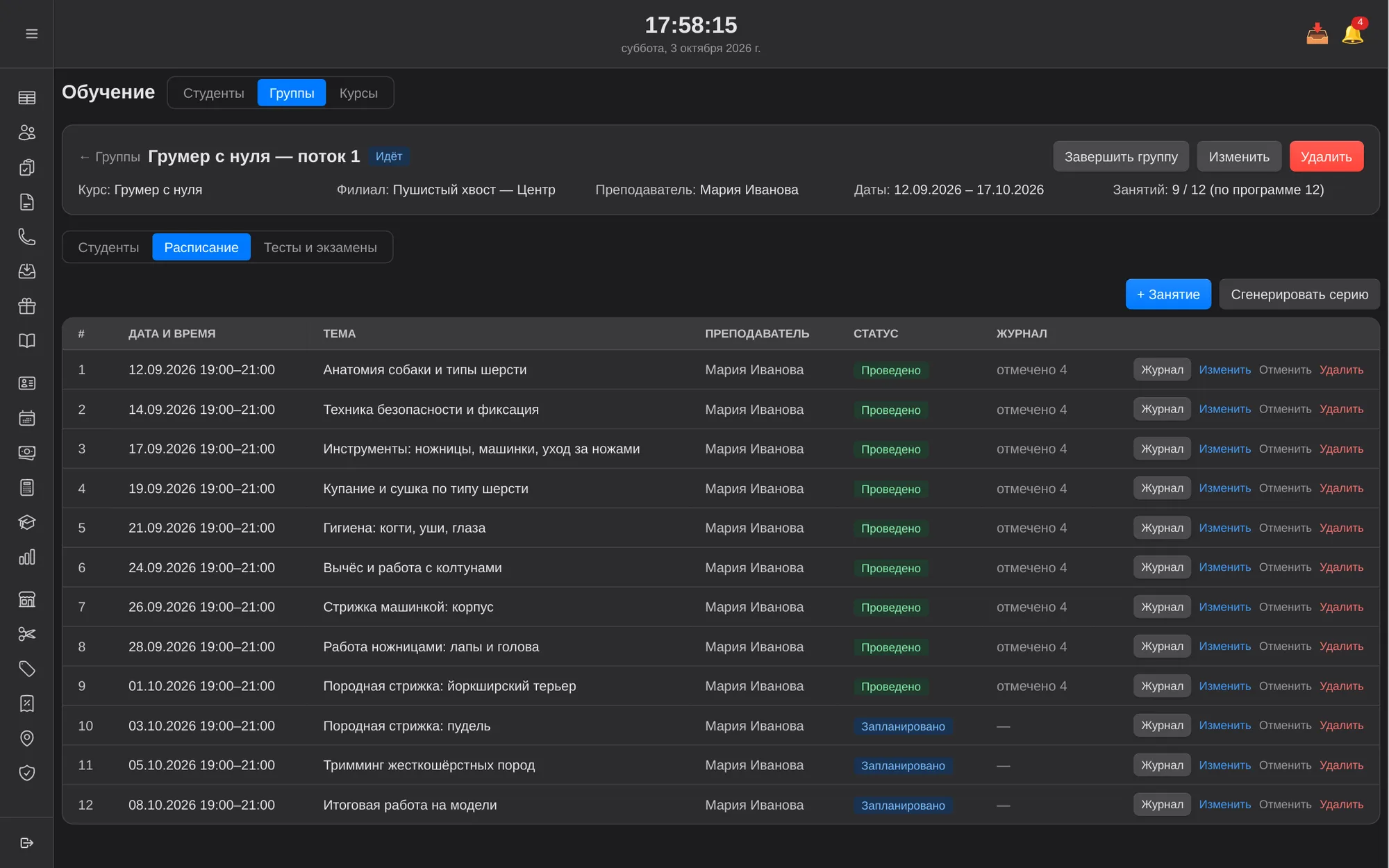This screenshot has width=1389, height=868.
Task: Click the Завершить группу button
Action: pyautogui.click(x=1121, y=157)
